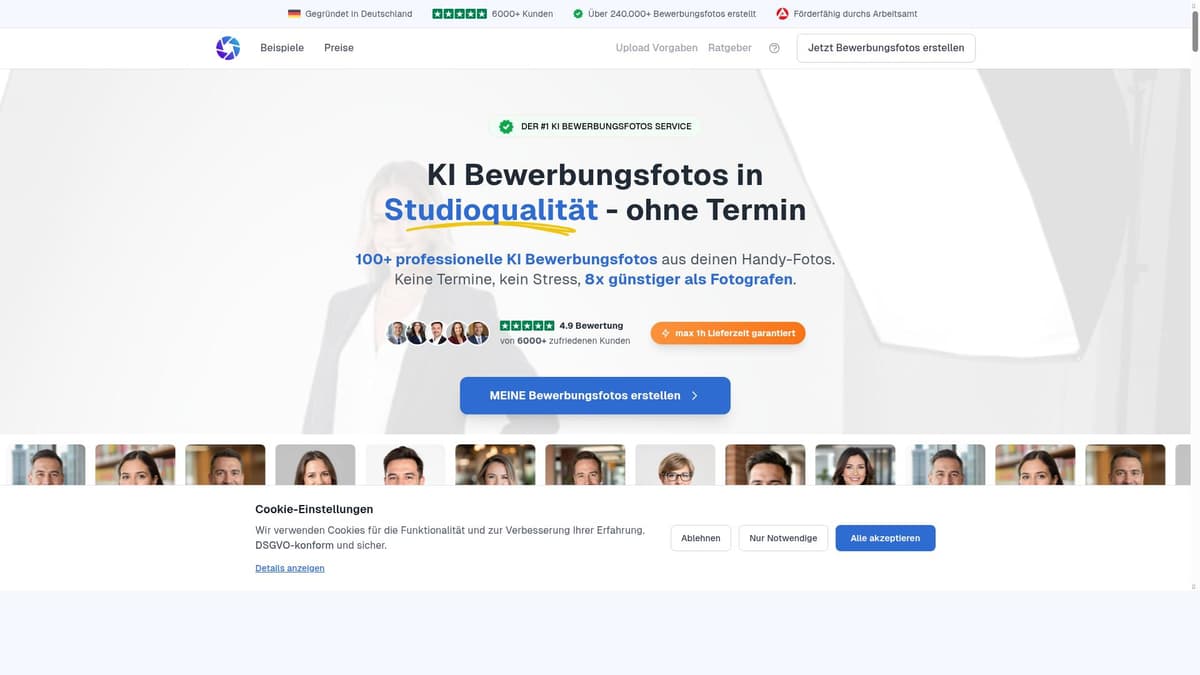Expand cookie details via Details anzeigen
Viewport: 1200px width, 675px height.
tap(290, 568)
